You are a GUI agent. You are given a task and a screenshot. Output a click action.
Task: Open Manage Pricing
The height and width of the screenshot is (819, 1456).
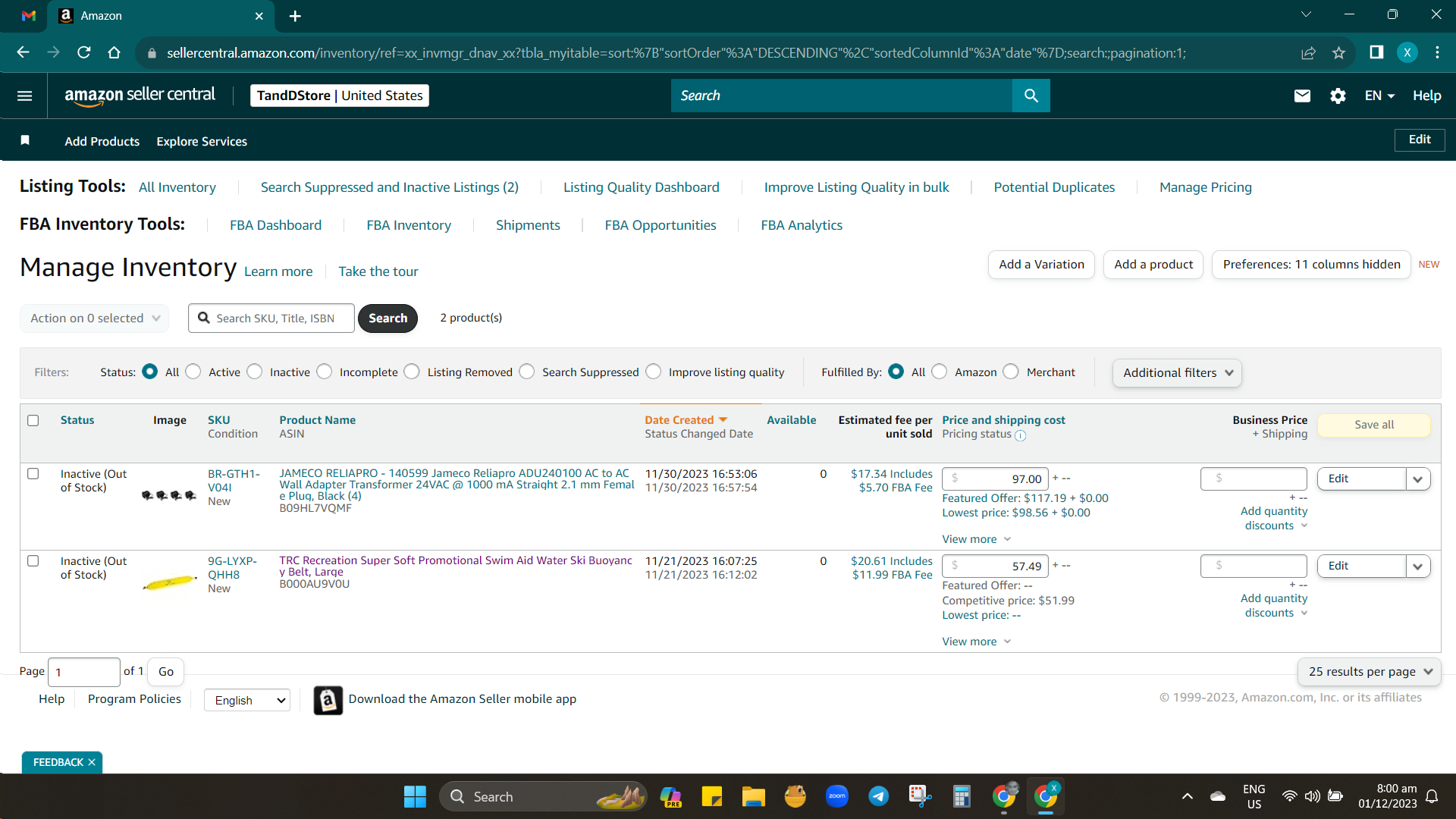coord(1206,187)
